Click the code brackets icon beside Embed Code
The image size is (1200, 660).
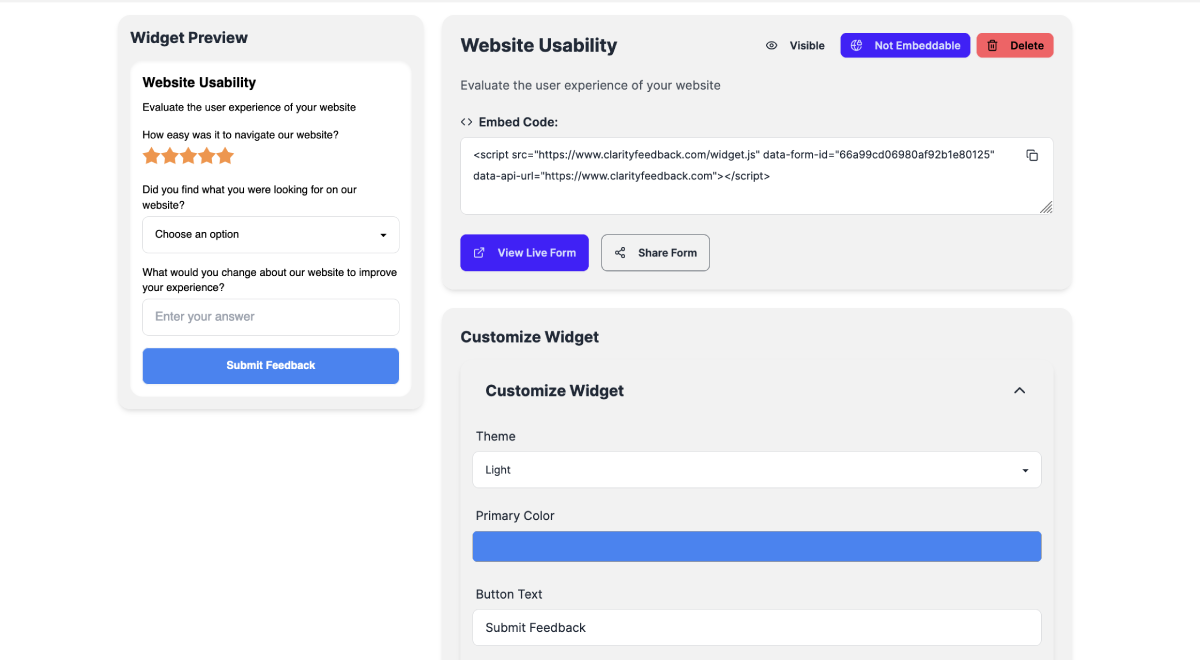coord(466,122)
